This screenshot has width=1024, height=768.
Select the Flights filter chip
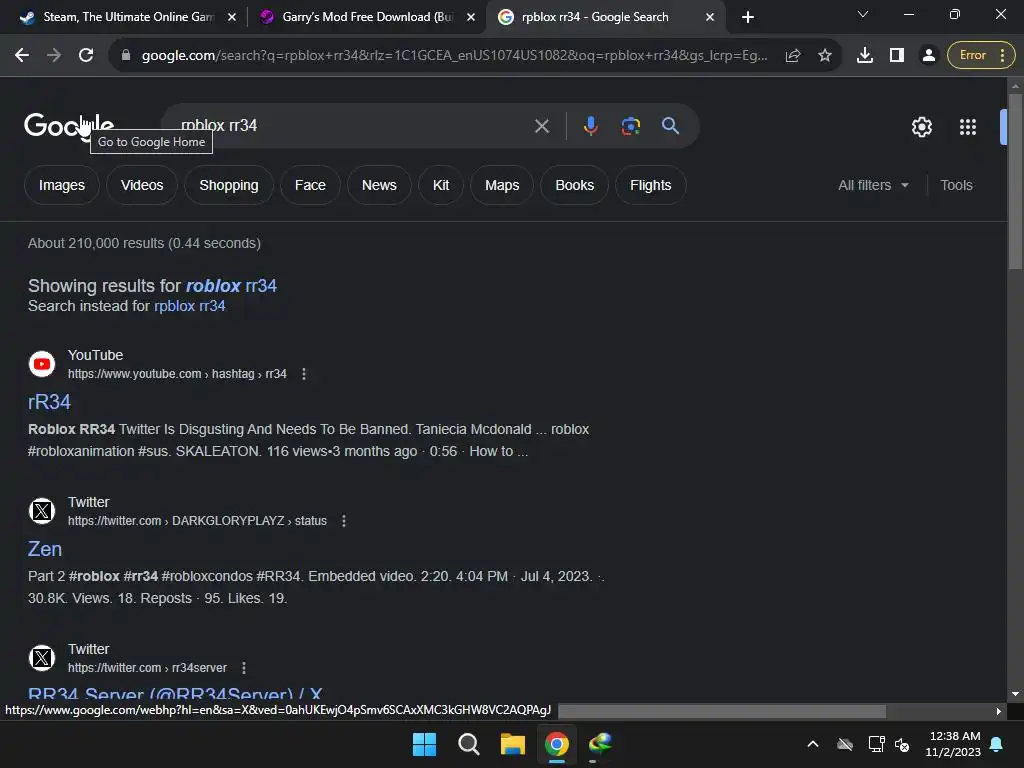tap(650, 185)
